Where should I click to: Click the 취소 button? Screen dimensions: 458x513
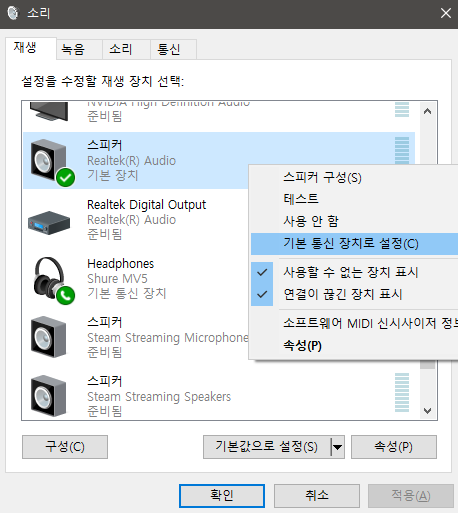(x=317, y=496)
